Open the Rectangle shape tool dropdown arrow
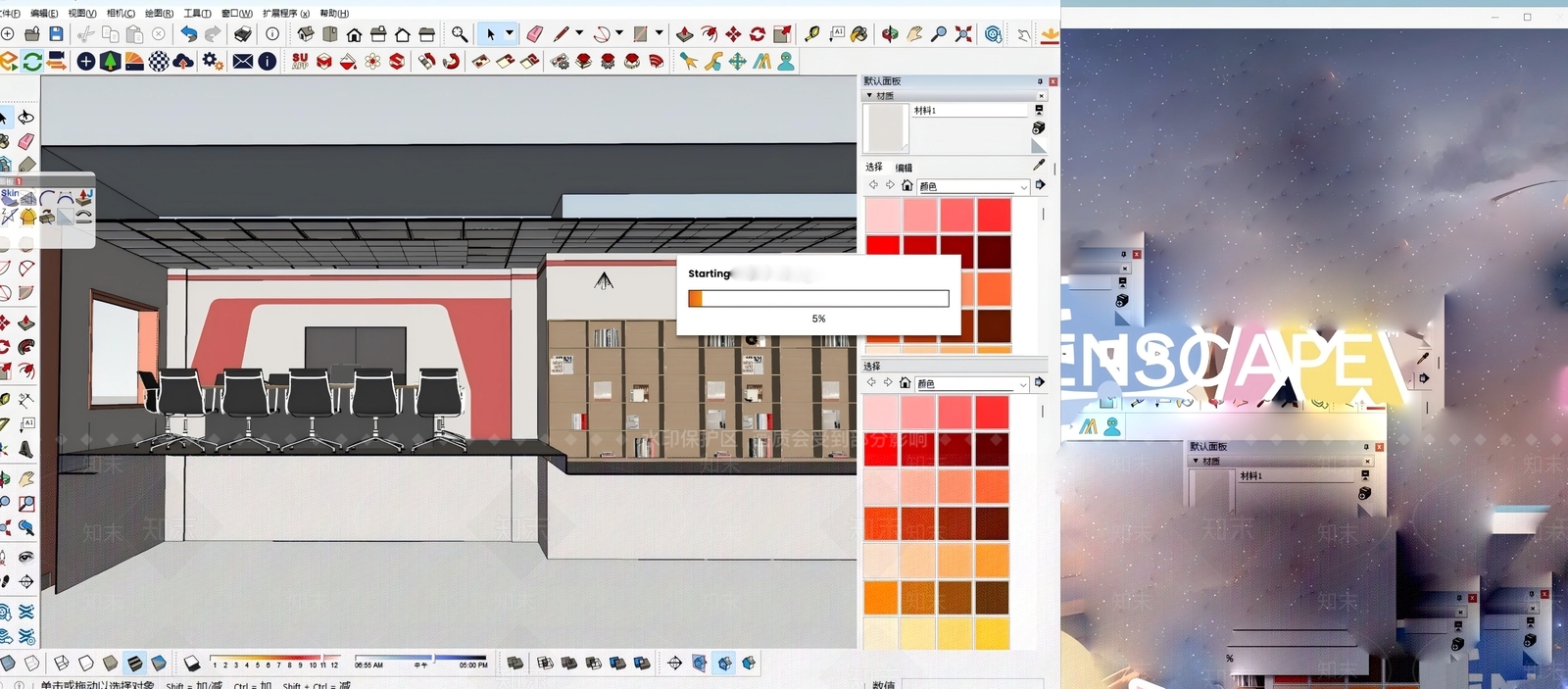 pos(660,33)
